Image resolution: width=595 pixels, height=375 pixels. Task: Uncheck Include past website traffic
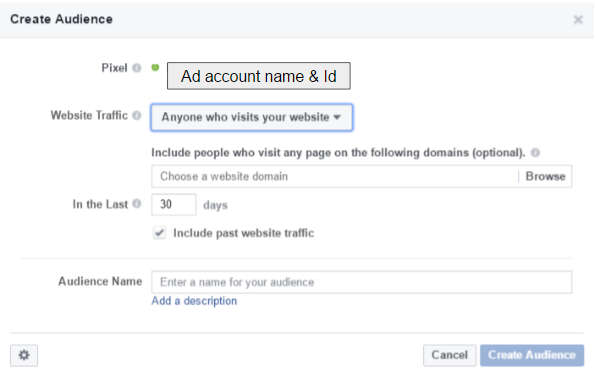coord(159,233)
